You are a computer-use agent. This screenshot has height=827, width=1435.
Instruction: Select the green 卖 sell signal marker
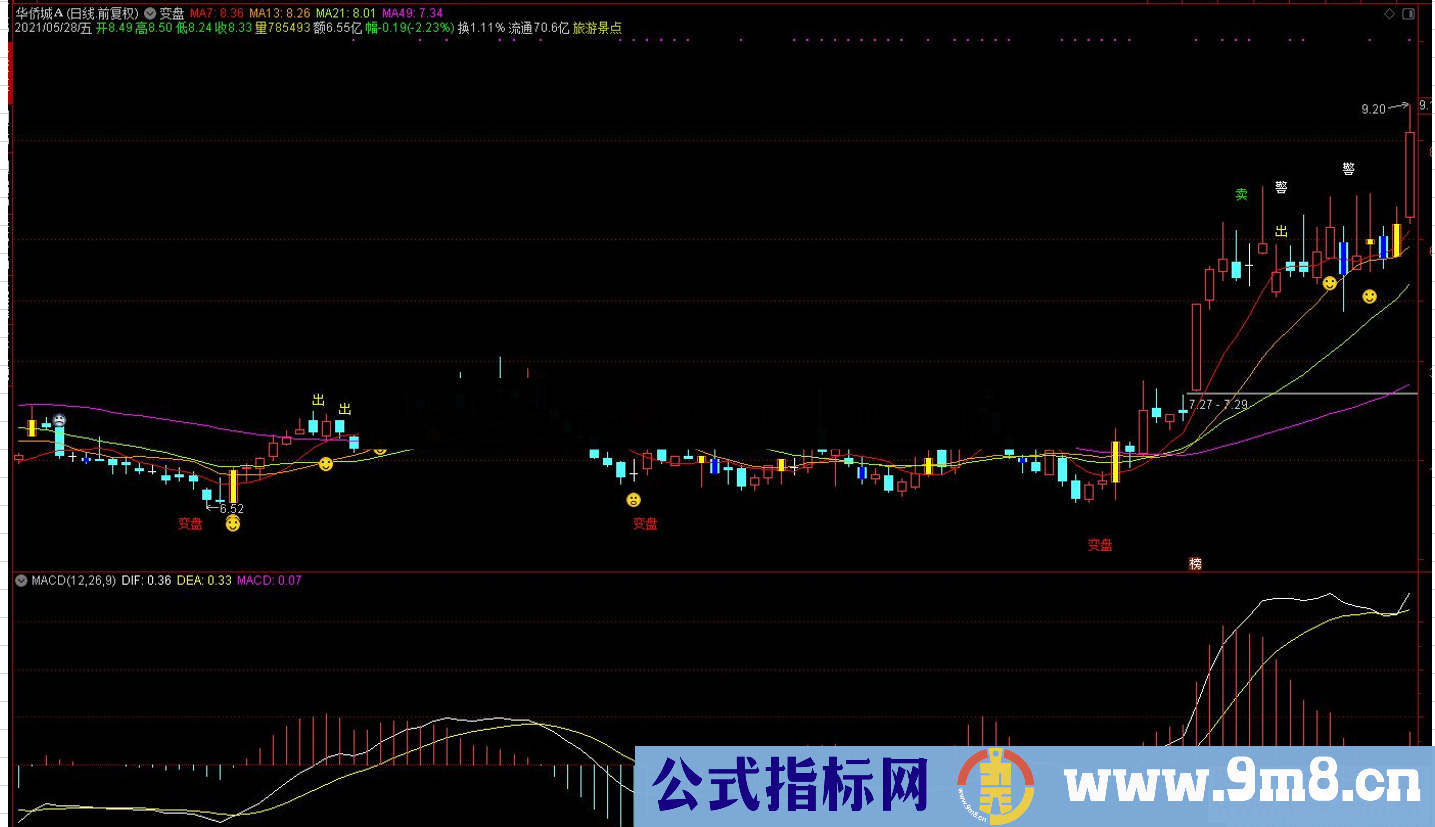point(1241,195)
